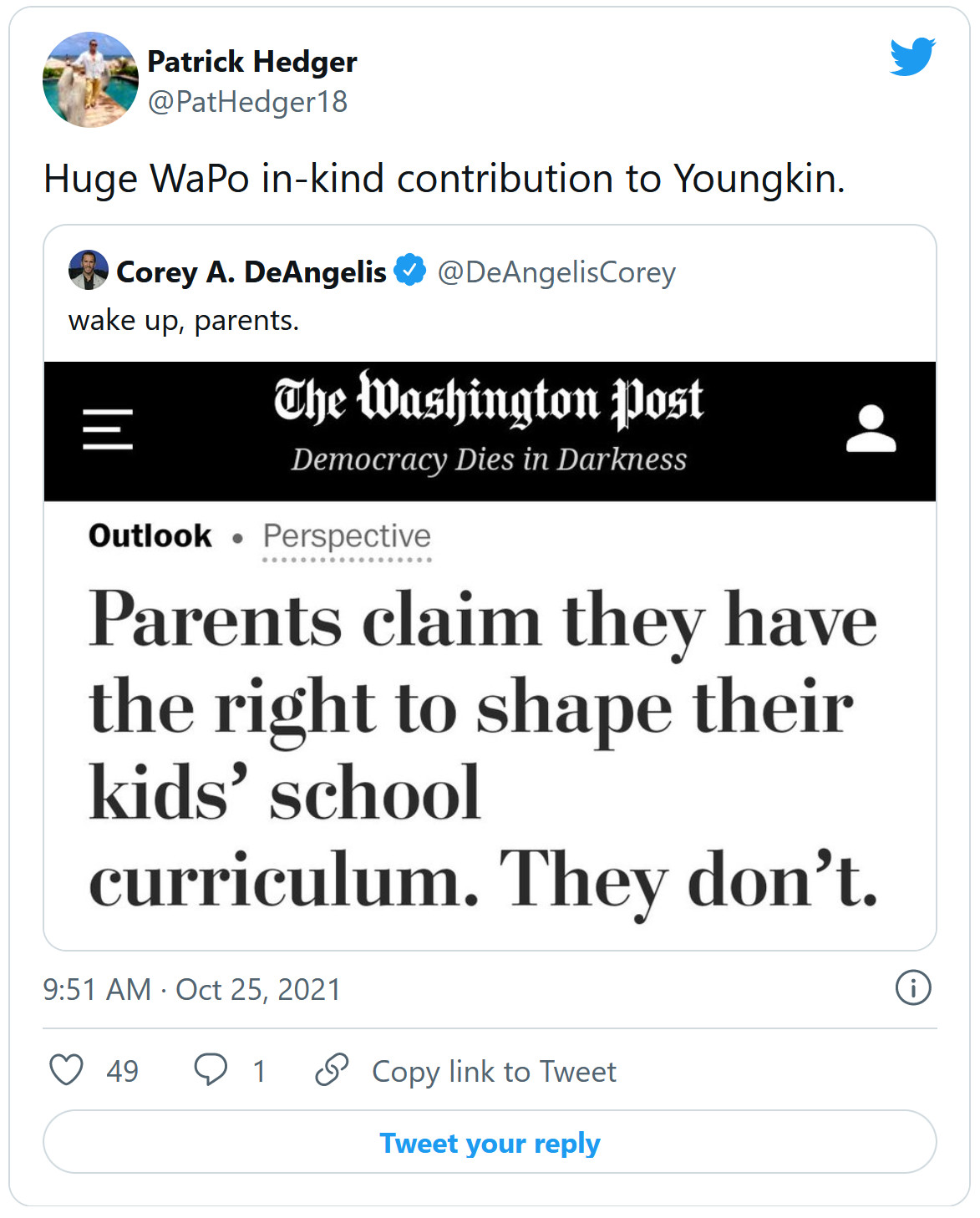Open the @PatHedger18 handle

247,102
